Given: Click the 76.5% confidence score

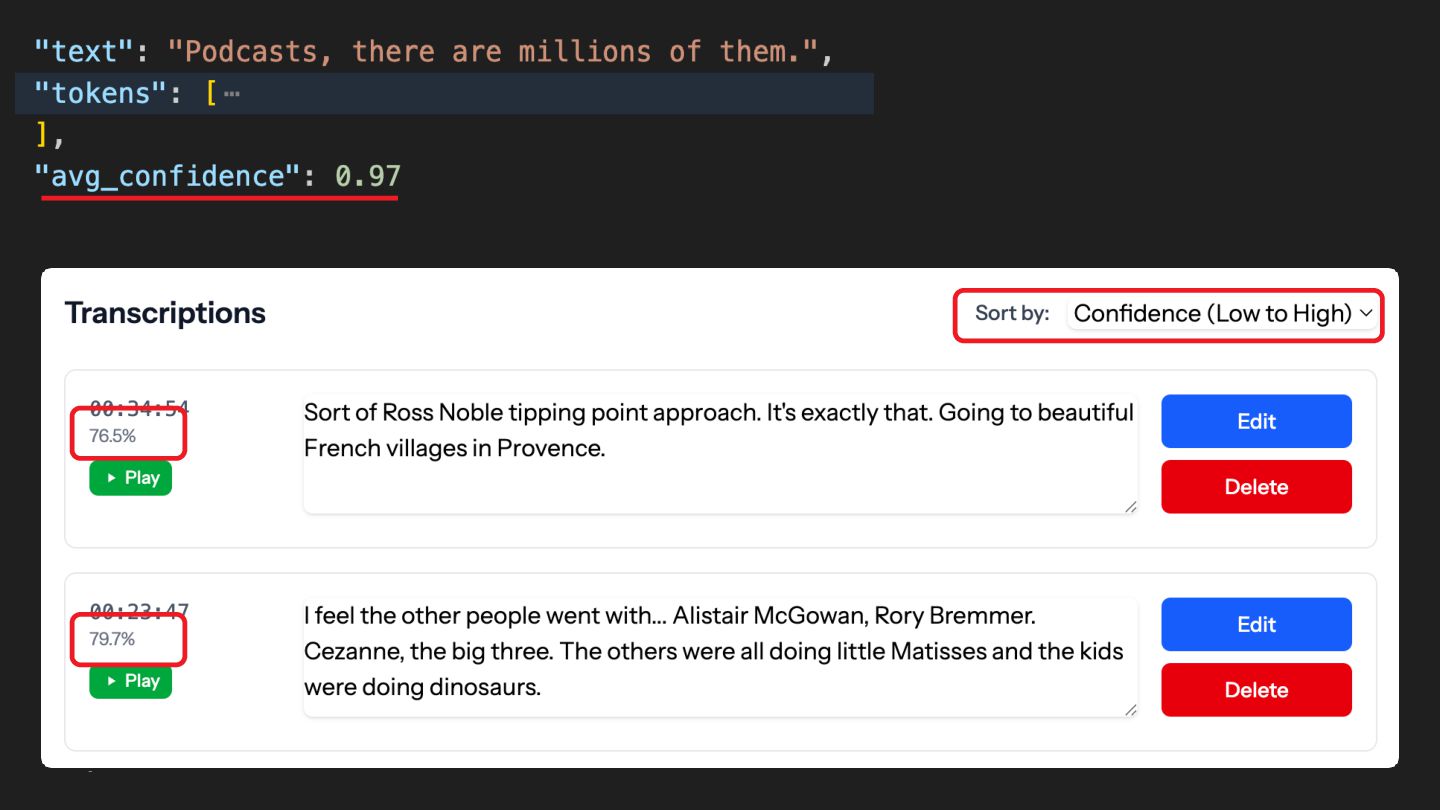Looking at the screenshot, I should pyautogui.click(x=112, y=436).
